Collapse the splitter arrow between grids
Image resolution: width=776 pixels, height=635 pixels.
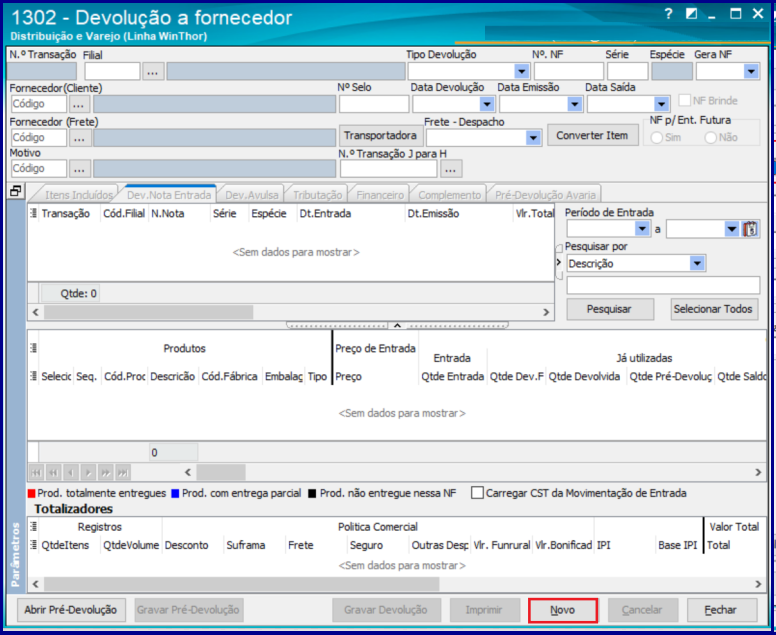pyautogui.click(x=397, y=325)
